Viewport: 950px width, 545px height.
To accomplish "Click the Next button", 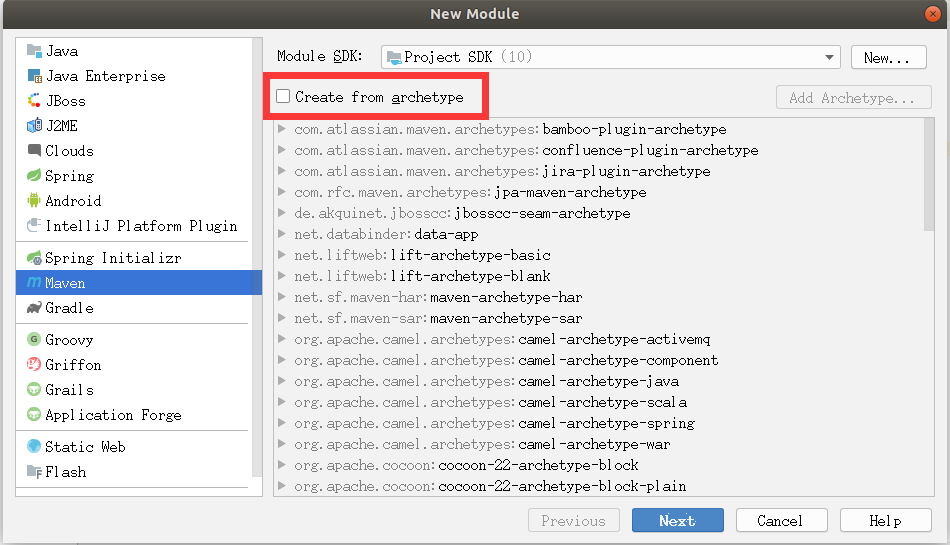I will pyautogui.click(x=677, y=520).
